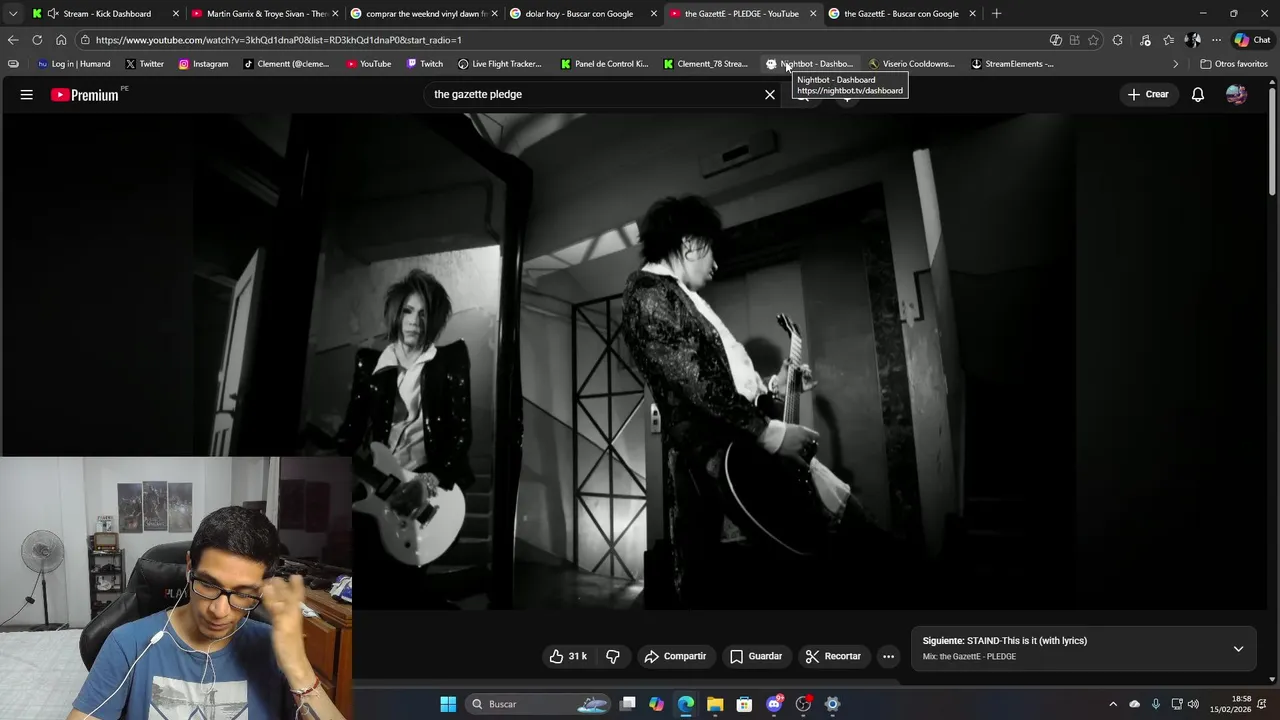Clear the YouTube search text with X
This screenshot has width=1280, height=720.
coord(770,94)
